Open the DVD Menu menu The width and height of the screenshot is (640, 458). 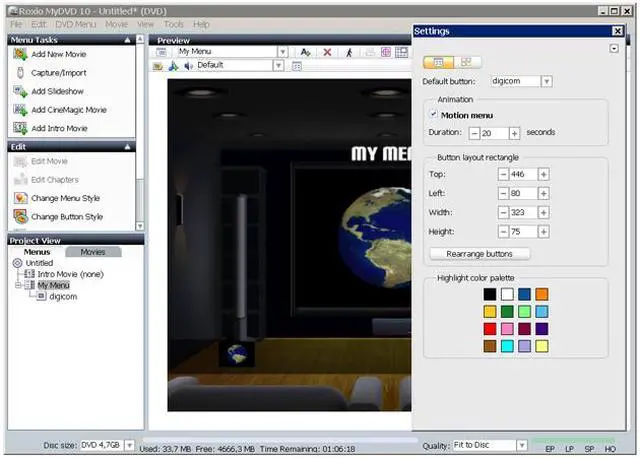pos(75,24)
